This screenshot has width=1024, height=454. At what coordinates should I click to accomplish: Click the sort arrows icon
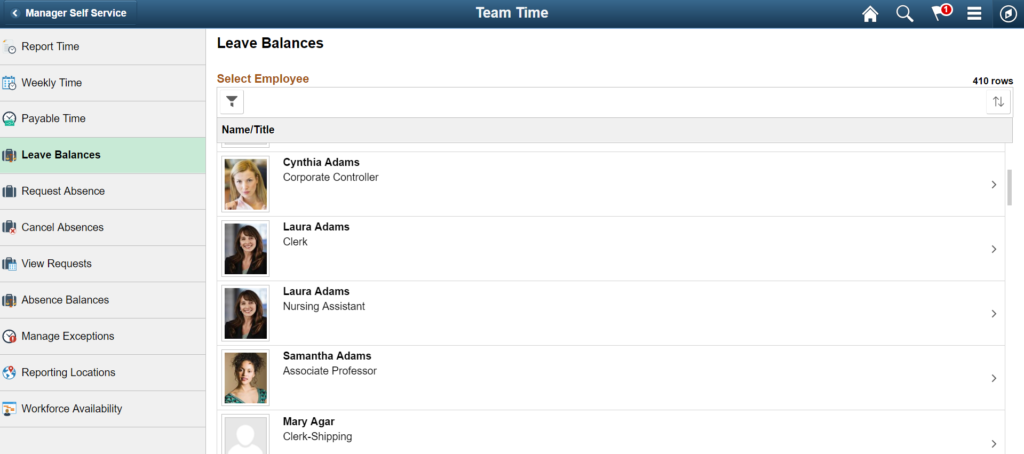click(x=998, y=102)
